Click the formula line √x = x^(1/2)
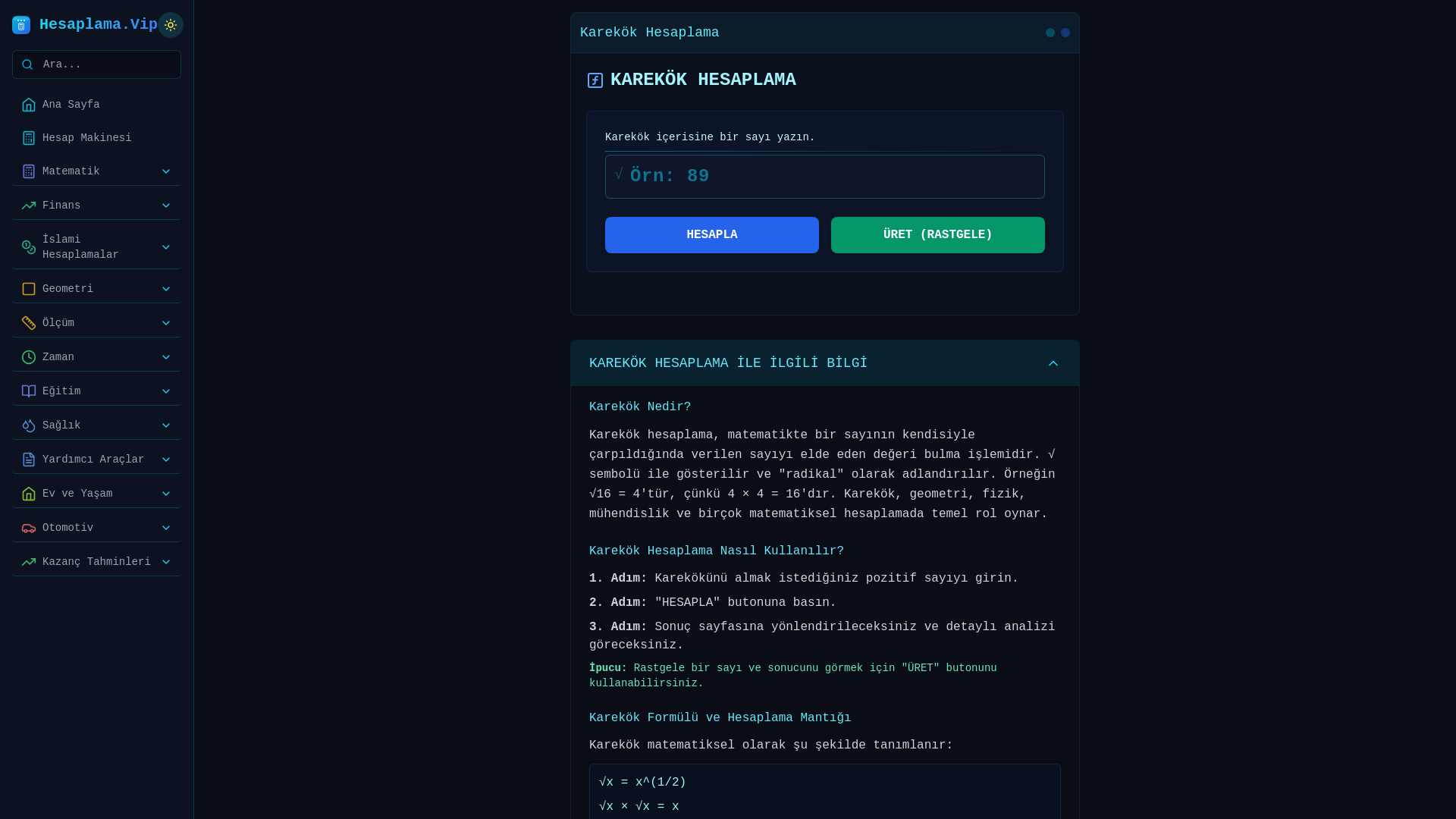 642,783
